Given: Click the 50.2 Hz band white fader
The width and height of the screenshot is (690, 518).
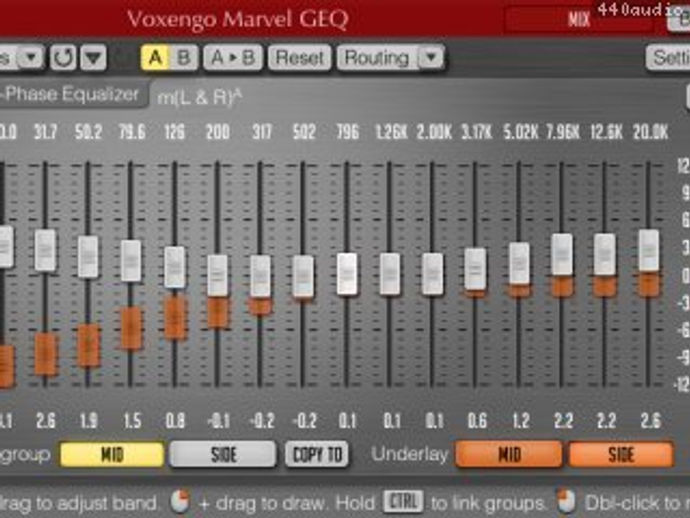Looking at the screenshot, I should (88, 257).
